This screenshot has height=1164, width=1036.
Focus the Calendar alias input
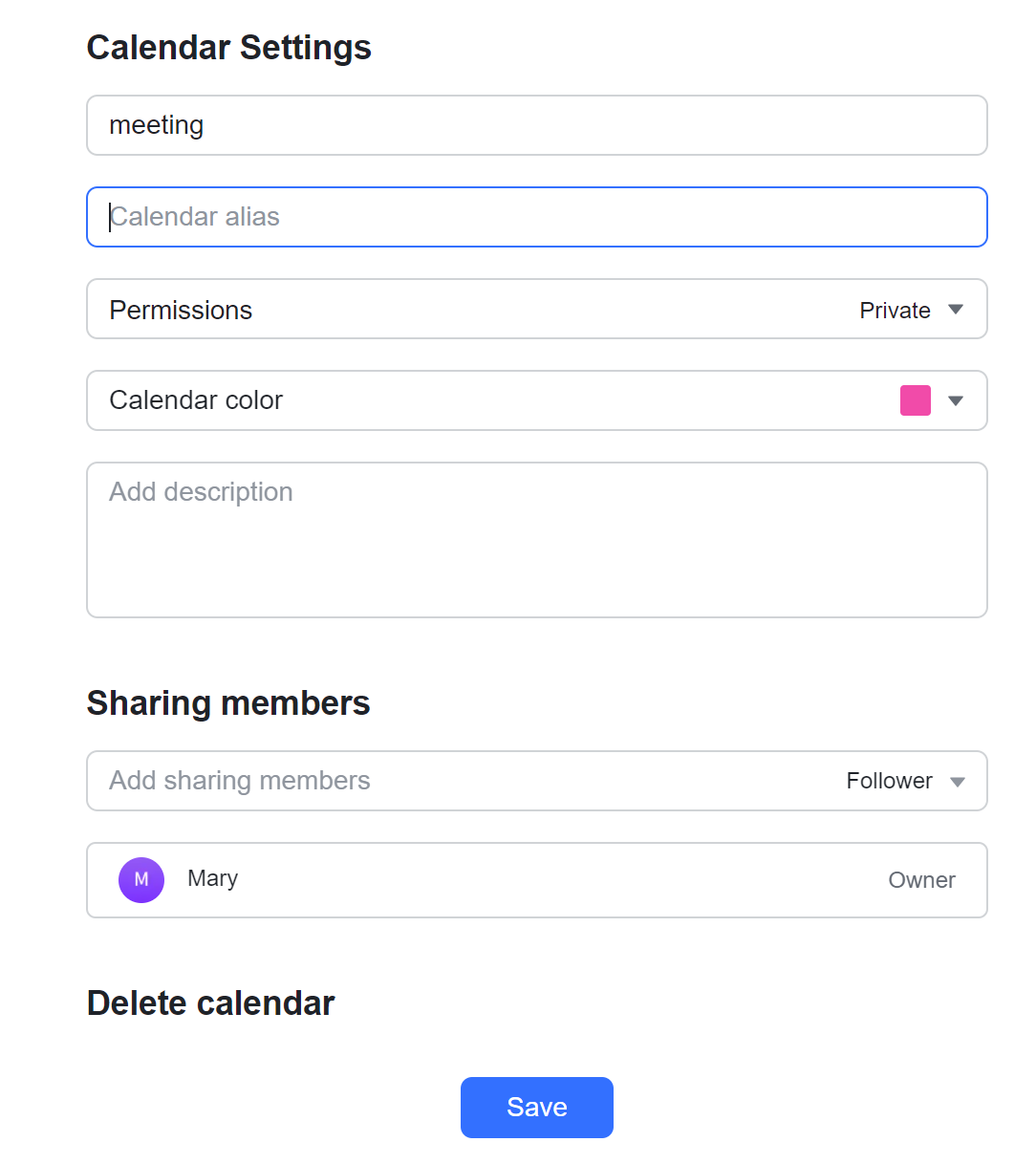coord(536,217)
